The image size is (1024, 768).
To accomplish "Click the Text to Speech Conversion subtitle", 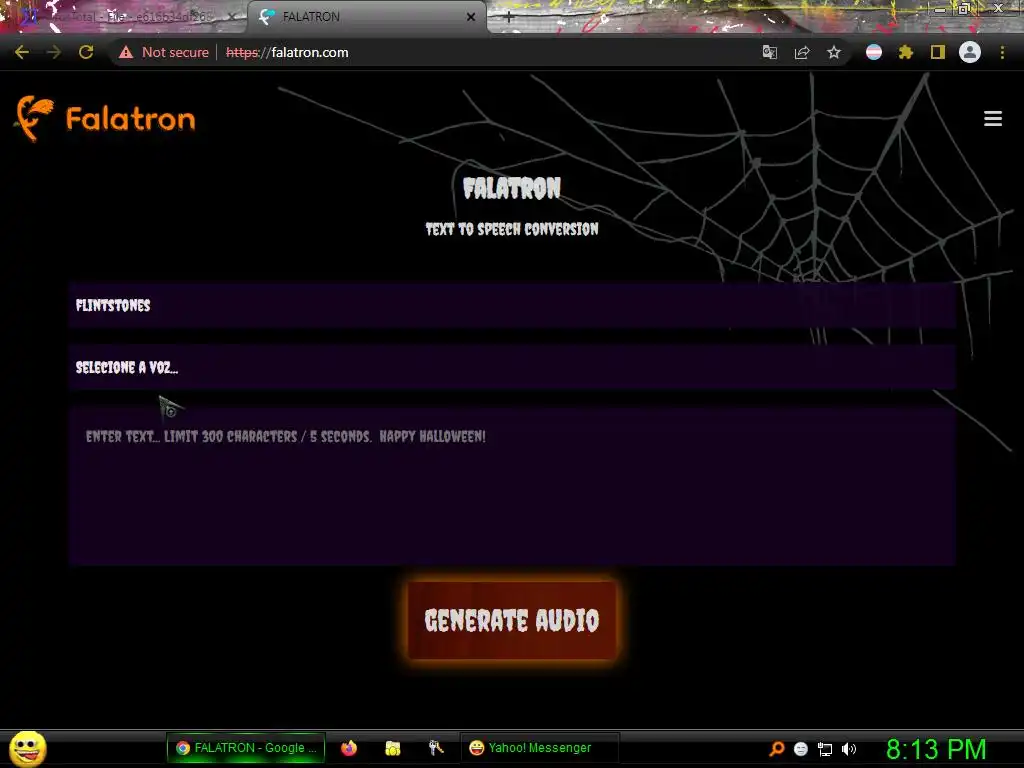I will tap(512, 229).
